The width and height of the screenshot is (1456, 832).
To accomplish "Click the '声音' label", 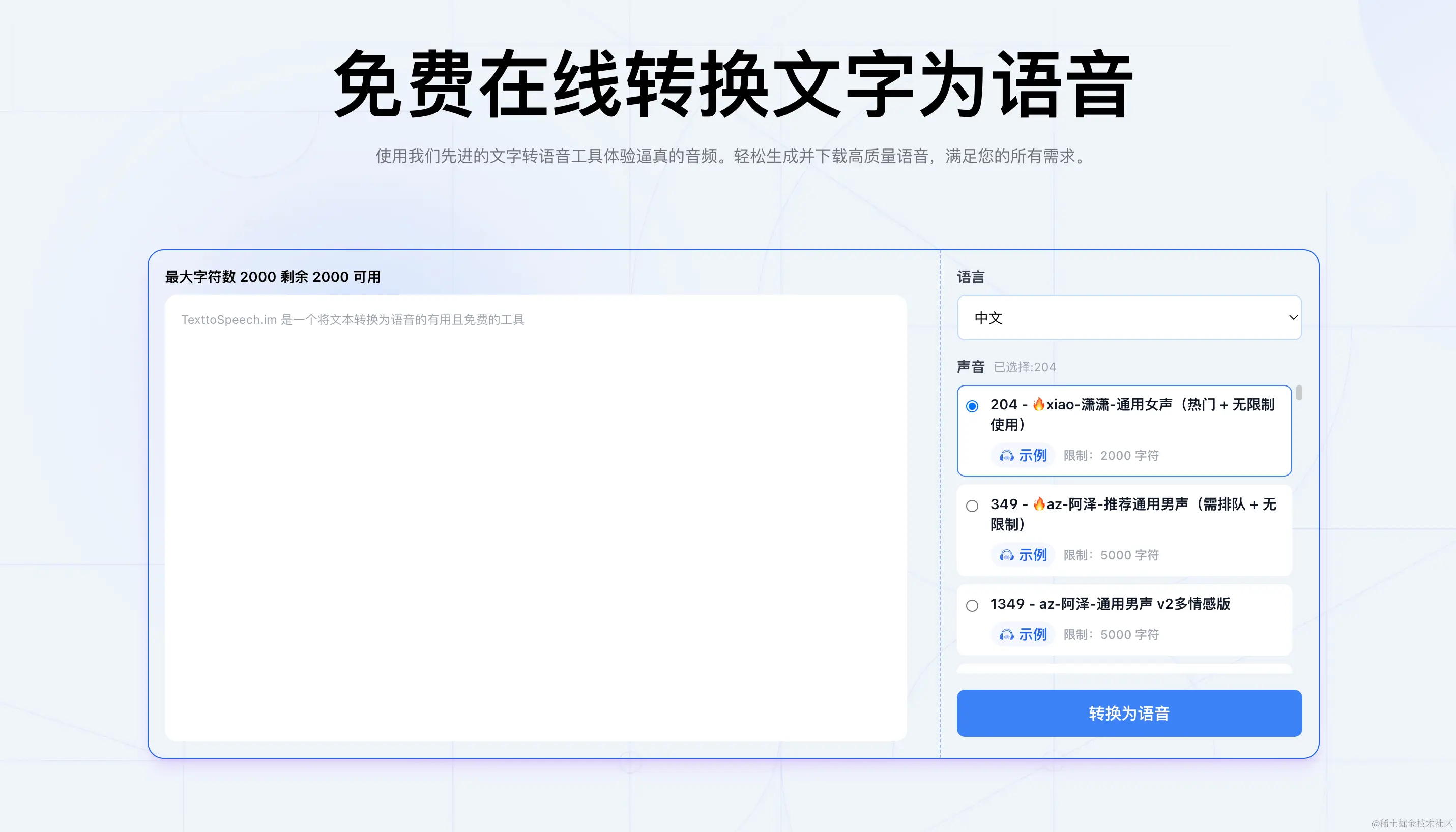I will [971, 367].
